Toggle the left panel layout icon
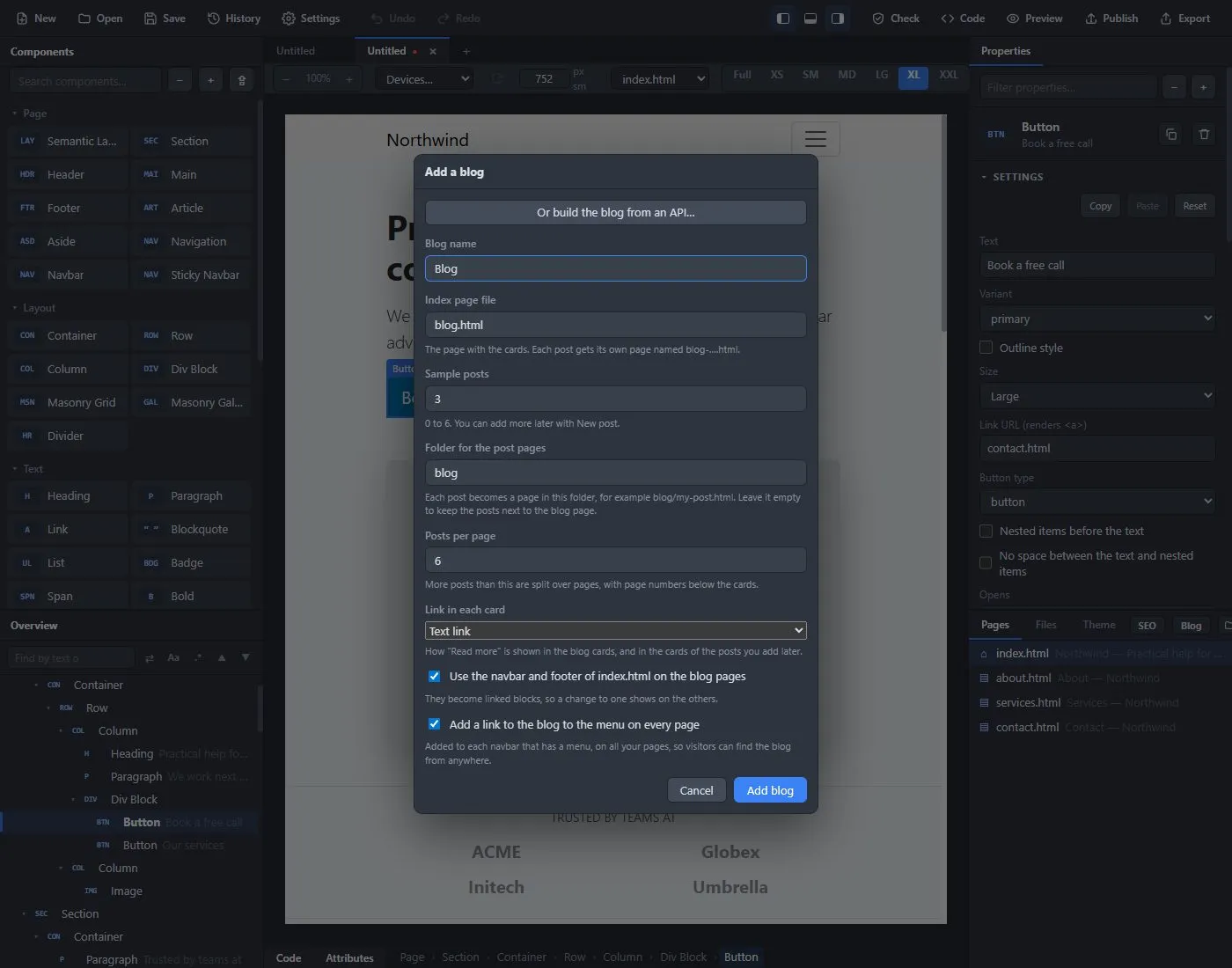The width and height of the screenshot is (1232, 968). point(782,18)
